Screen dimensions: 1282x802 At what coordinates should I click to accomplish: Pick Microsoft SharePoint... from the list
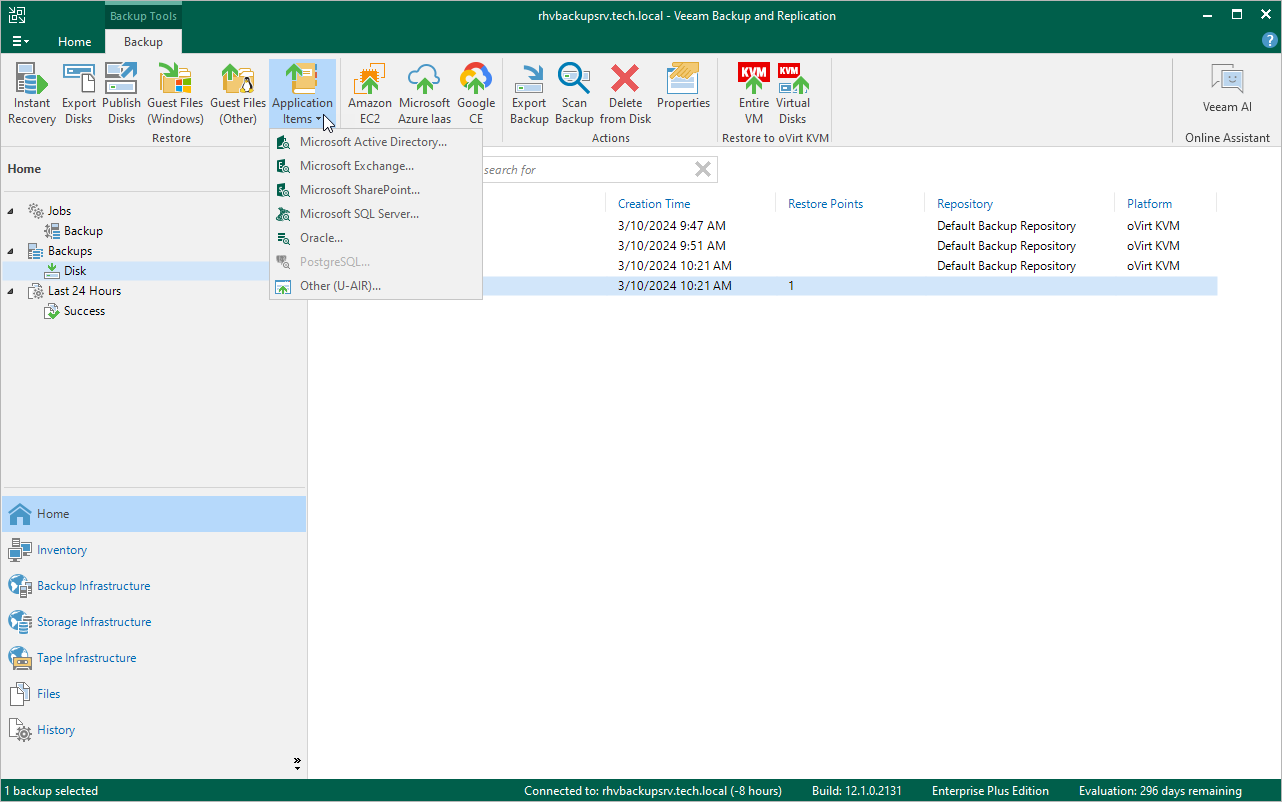pos(376,190)
